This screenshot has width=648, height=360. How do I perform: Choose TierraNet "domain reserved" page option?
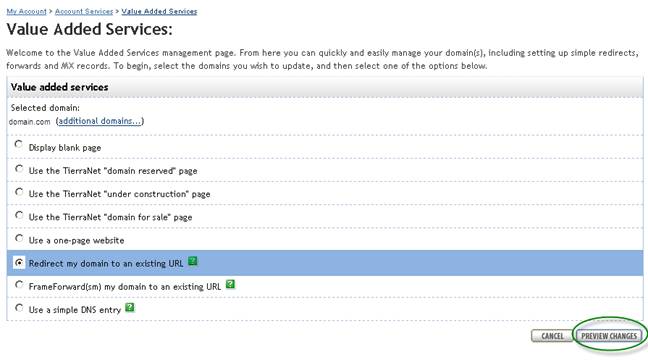[x=19, y=169]
